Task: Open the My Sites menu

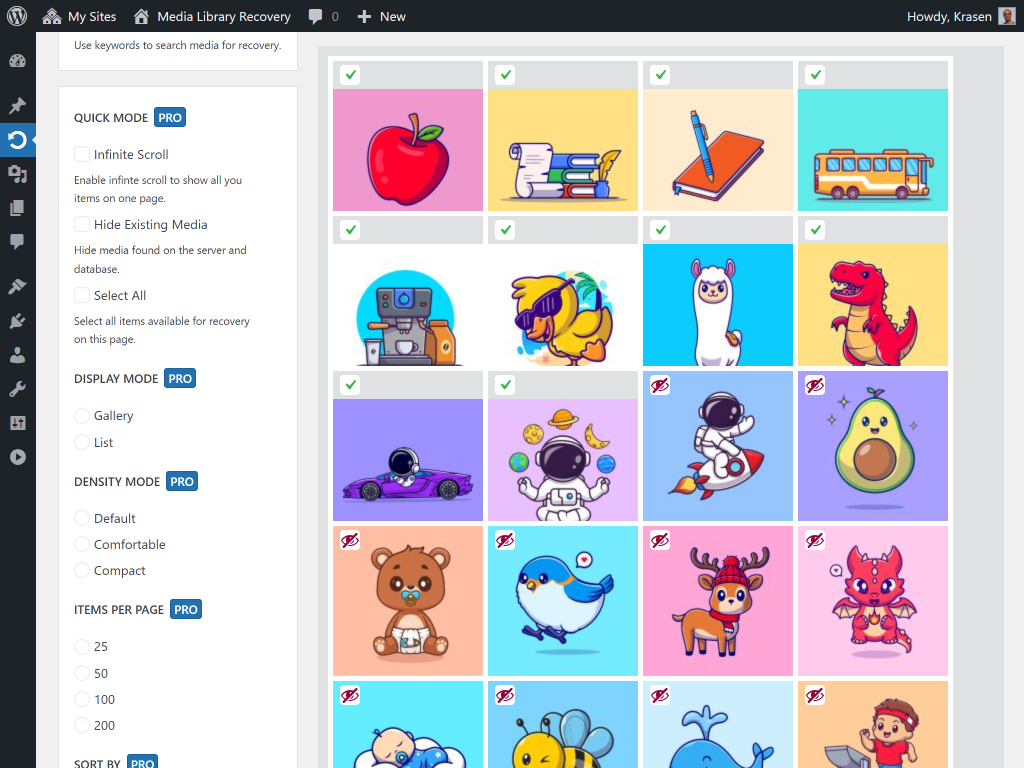Action: (79, 16)
